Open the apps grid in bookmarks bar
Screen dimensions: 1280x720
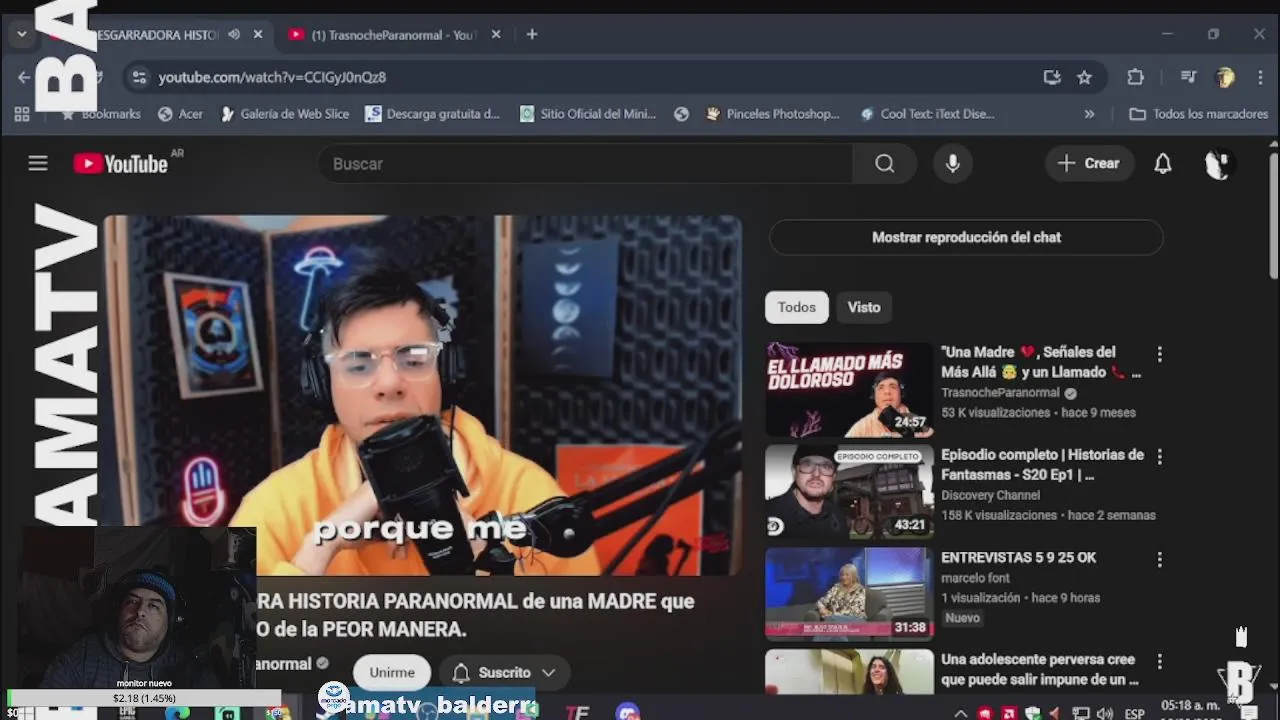(x=22, y=114)
